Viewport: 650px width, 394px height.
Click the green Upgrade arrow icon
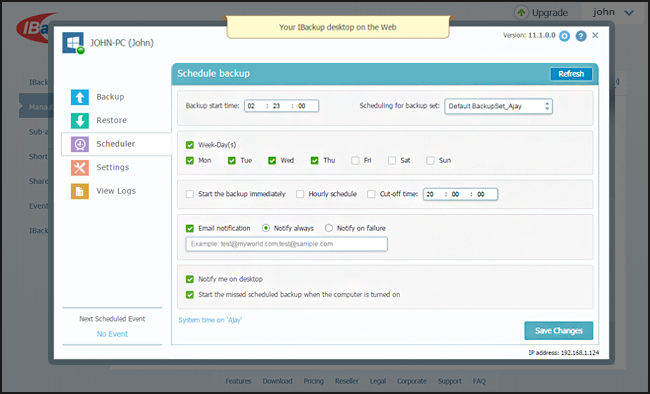(521, 12)
